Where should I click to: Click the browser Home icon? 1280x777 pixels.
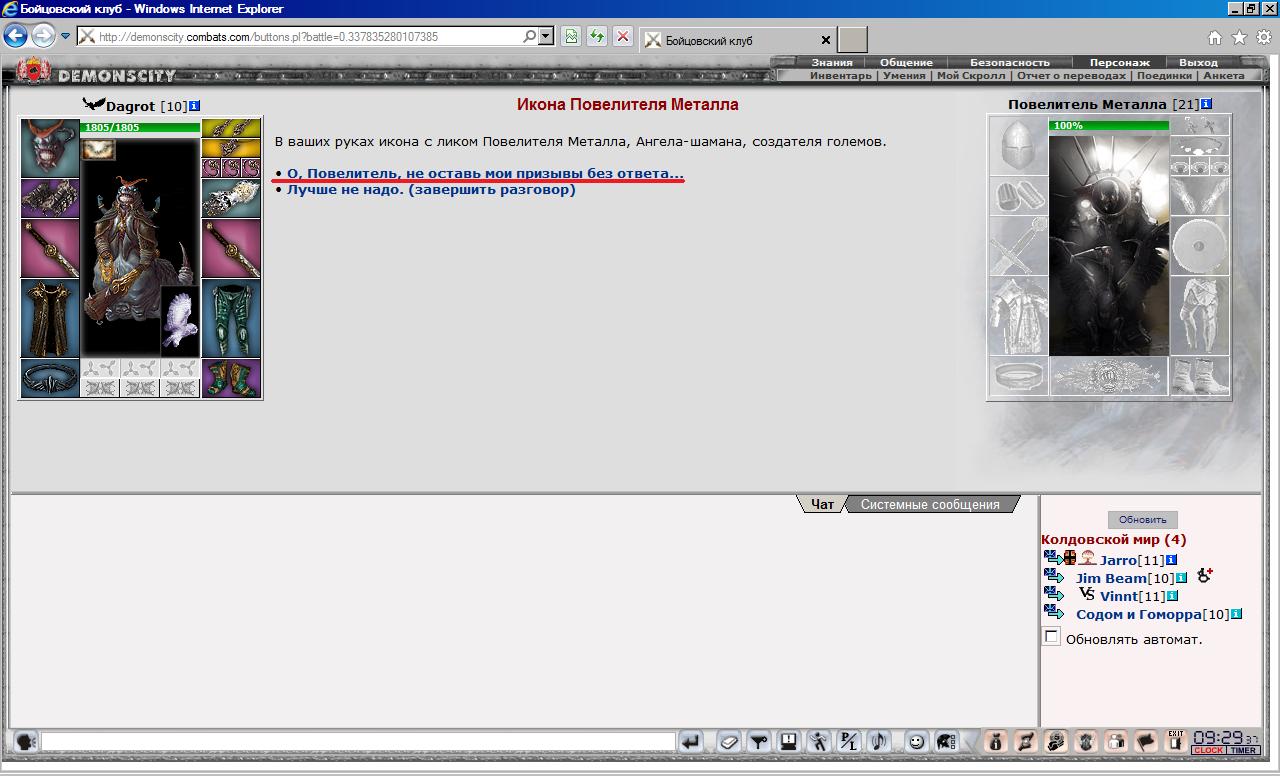pyautogui.click(x=1215, y=38)
